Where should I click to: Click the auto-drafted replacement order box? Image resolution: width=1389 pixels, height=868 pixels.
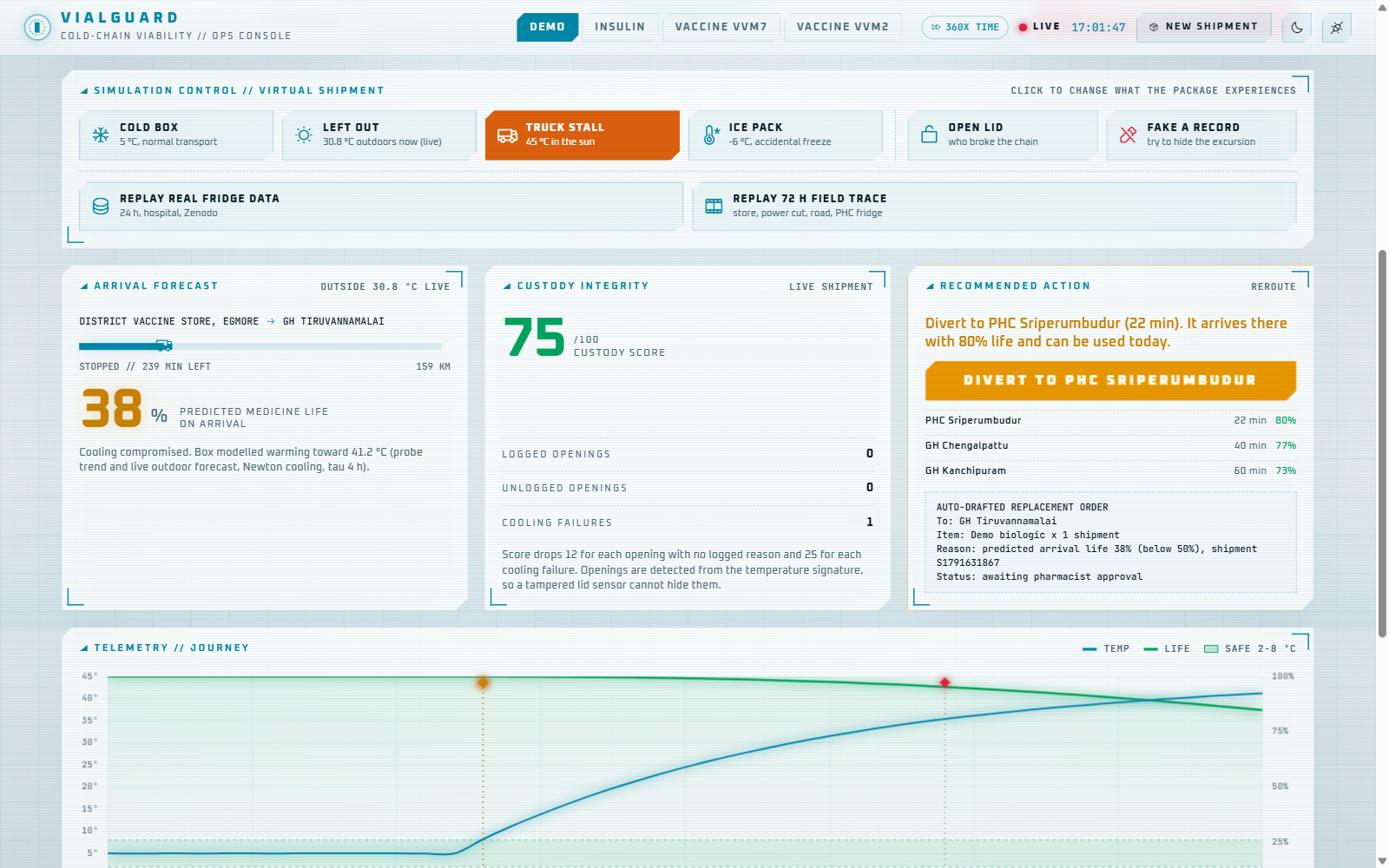(x=1110, y=542)
